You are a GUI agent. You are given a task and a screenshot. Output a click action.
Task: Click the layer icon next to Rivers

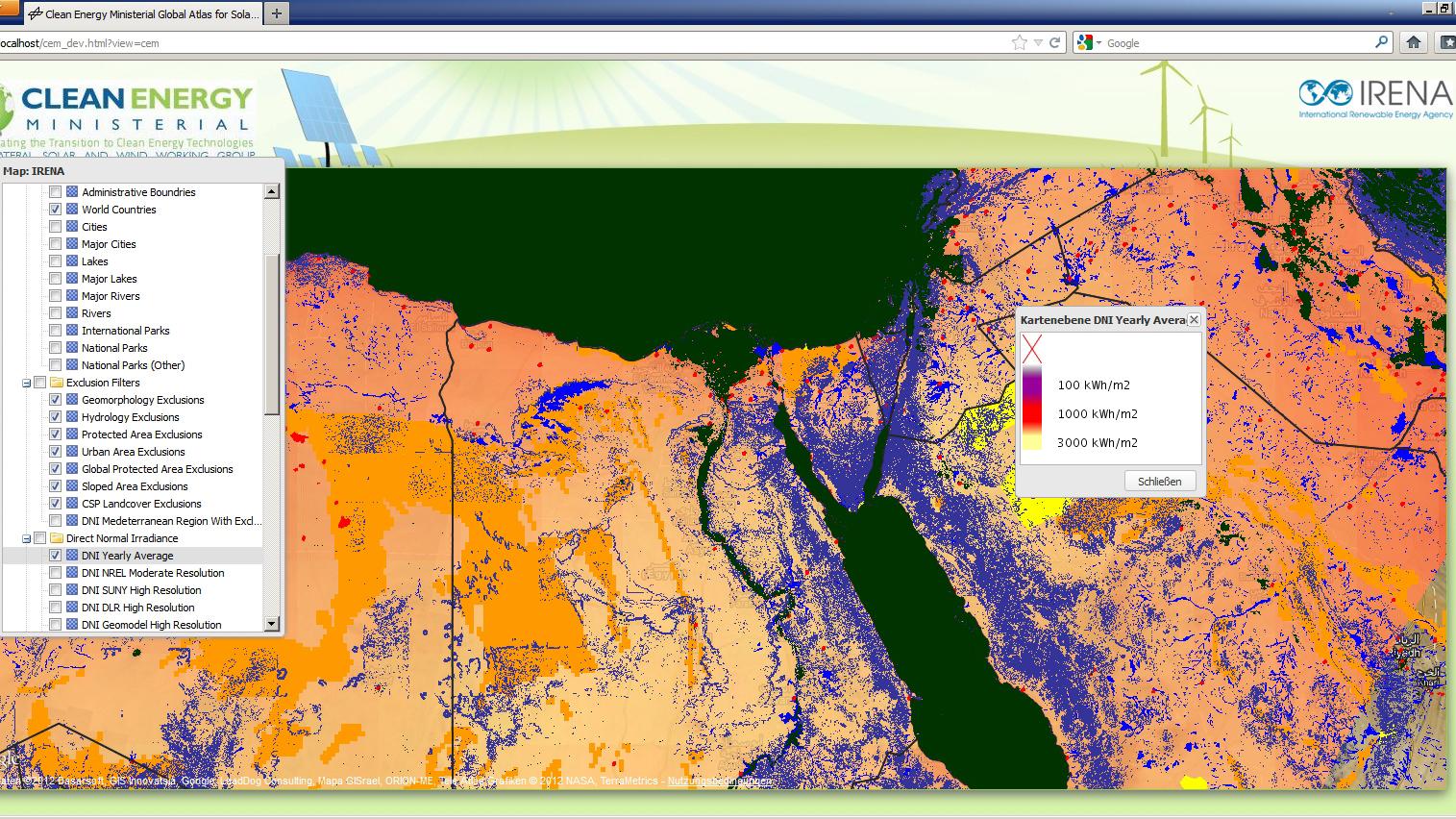pyautogui.click(x=72, y=313)
